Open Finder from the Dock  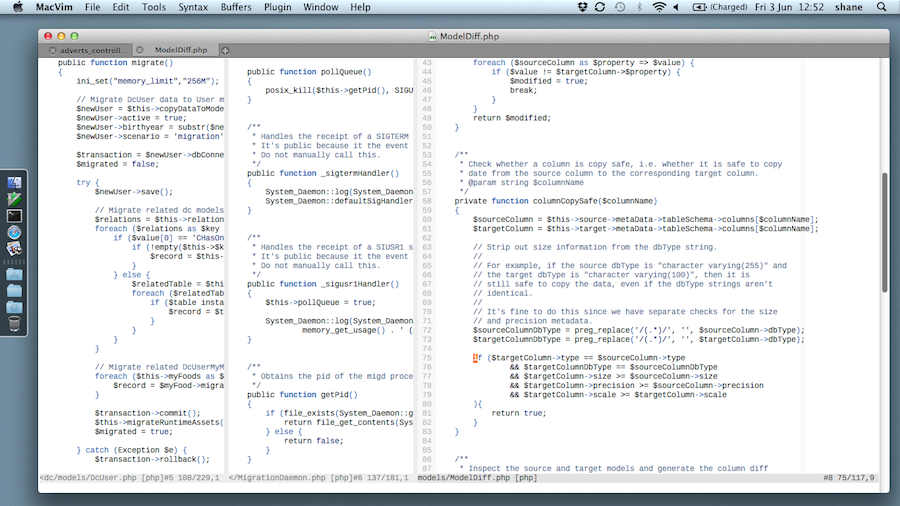[x=14, y=183]
